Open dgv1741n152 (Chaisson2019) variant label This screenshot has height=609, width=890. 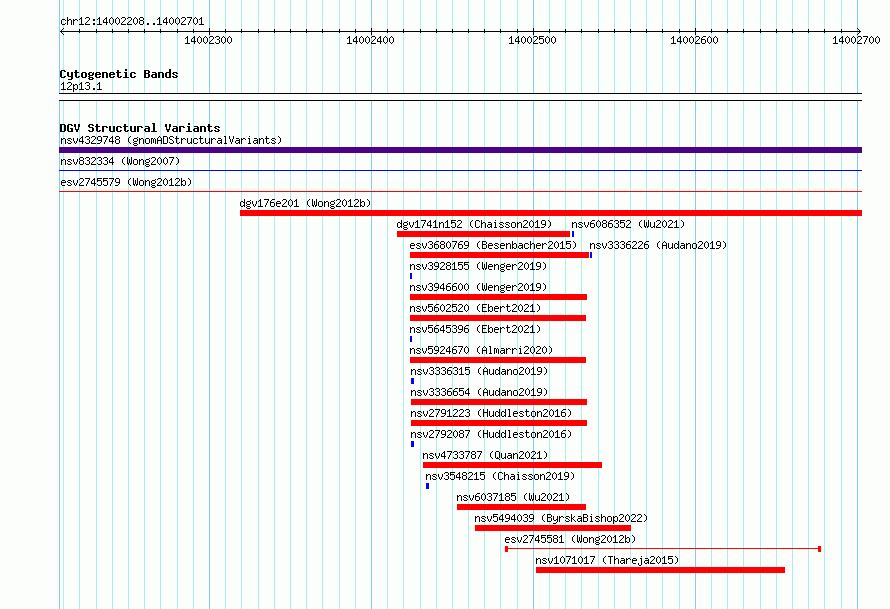[474, 224]
